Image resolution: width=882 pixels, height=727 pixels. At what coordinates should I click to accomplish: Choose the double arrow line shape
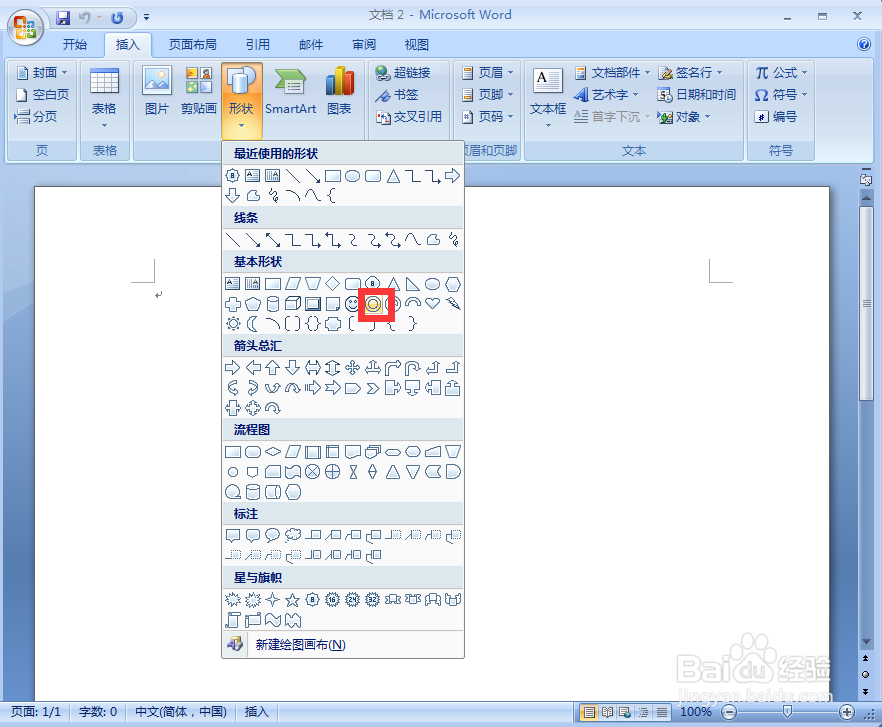click(273, 240)
